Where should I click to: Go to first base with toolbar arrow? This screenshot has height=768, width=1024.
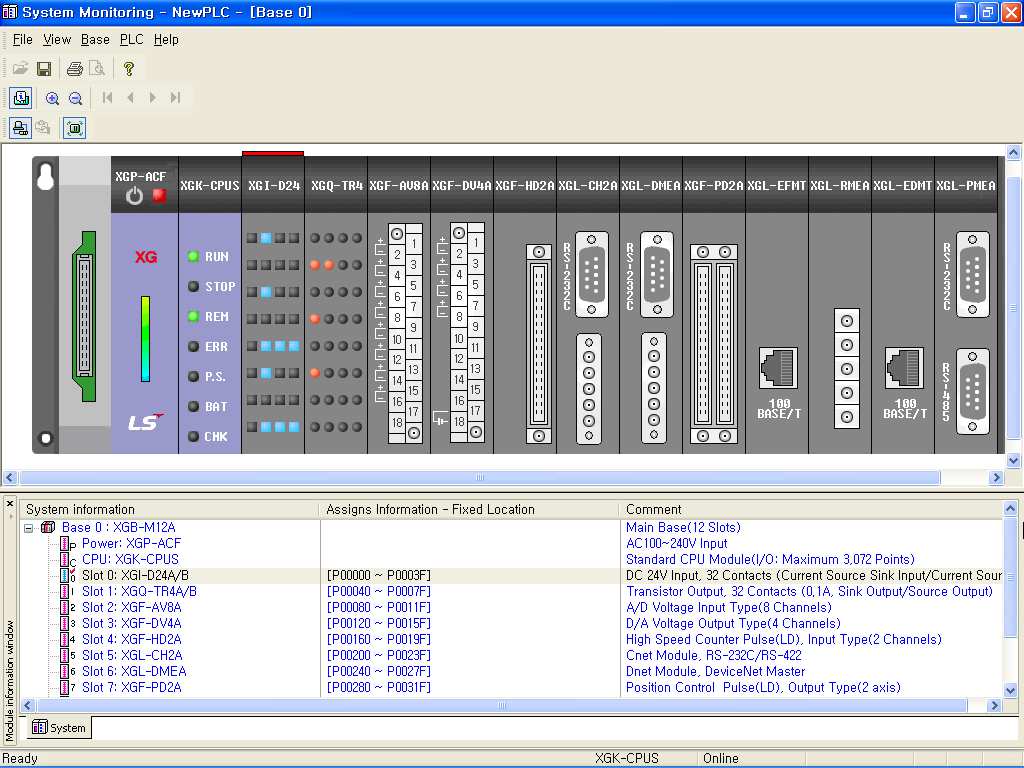[107, 98]
